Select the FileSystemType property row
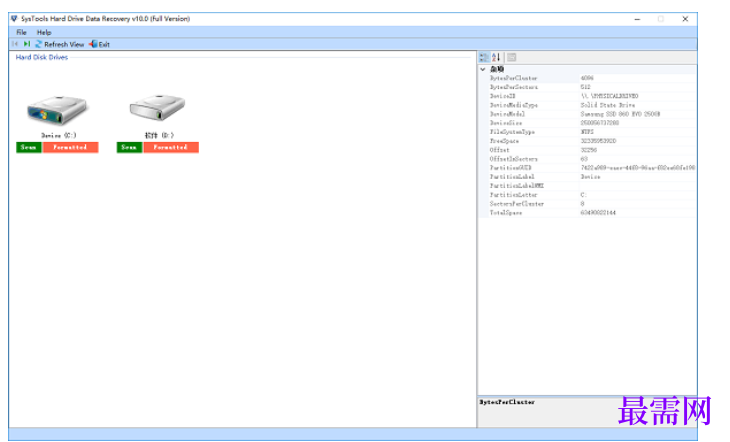 (591, 132)
